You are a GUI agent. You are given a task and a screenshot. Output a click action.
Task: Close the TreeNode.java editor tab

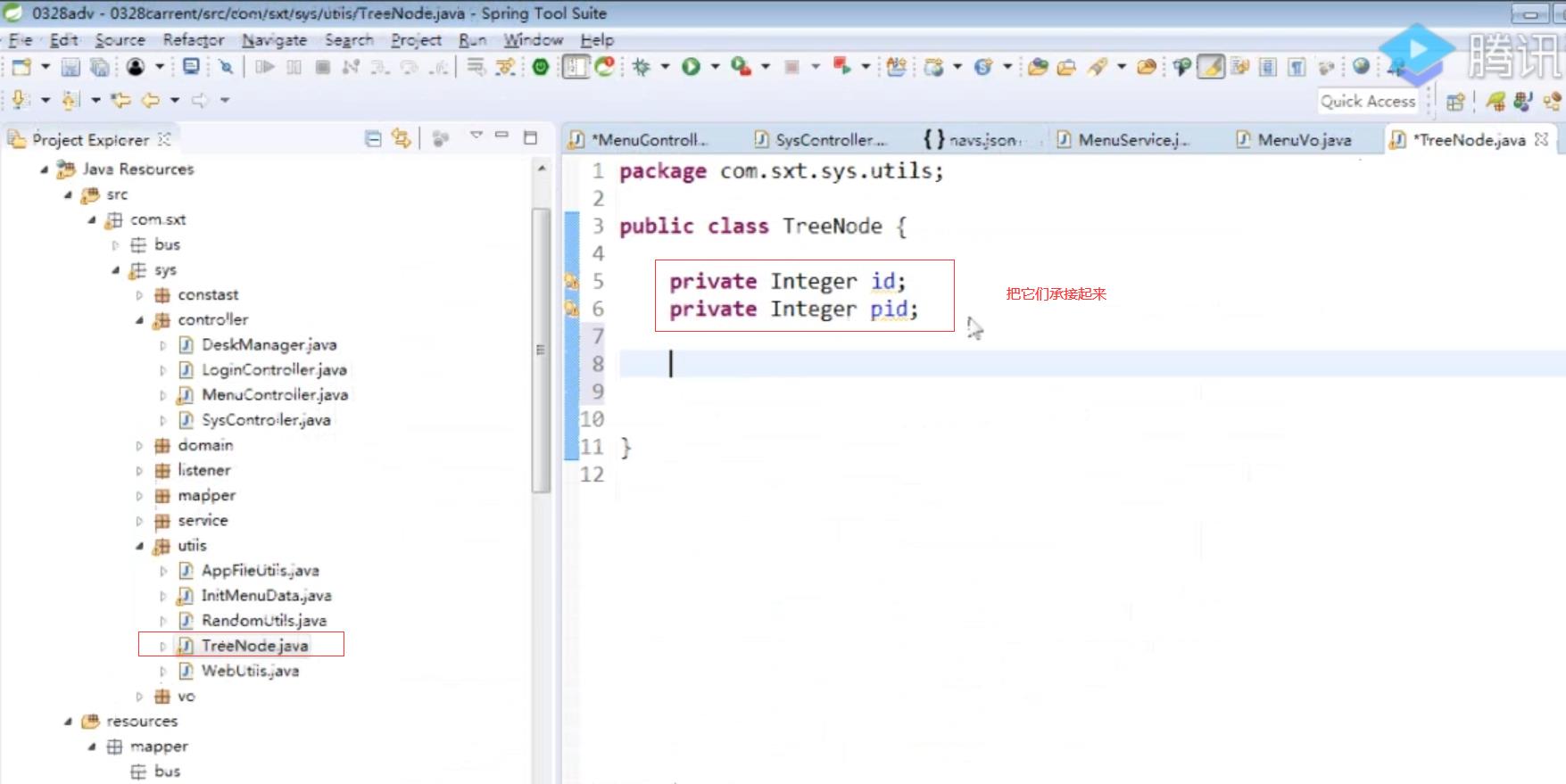pyautogui.click(x=1541, y=139)
